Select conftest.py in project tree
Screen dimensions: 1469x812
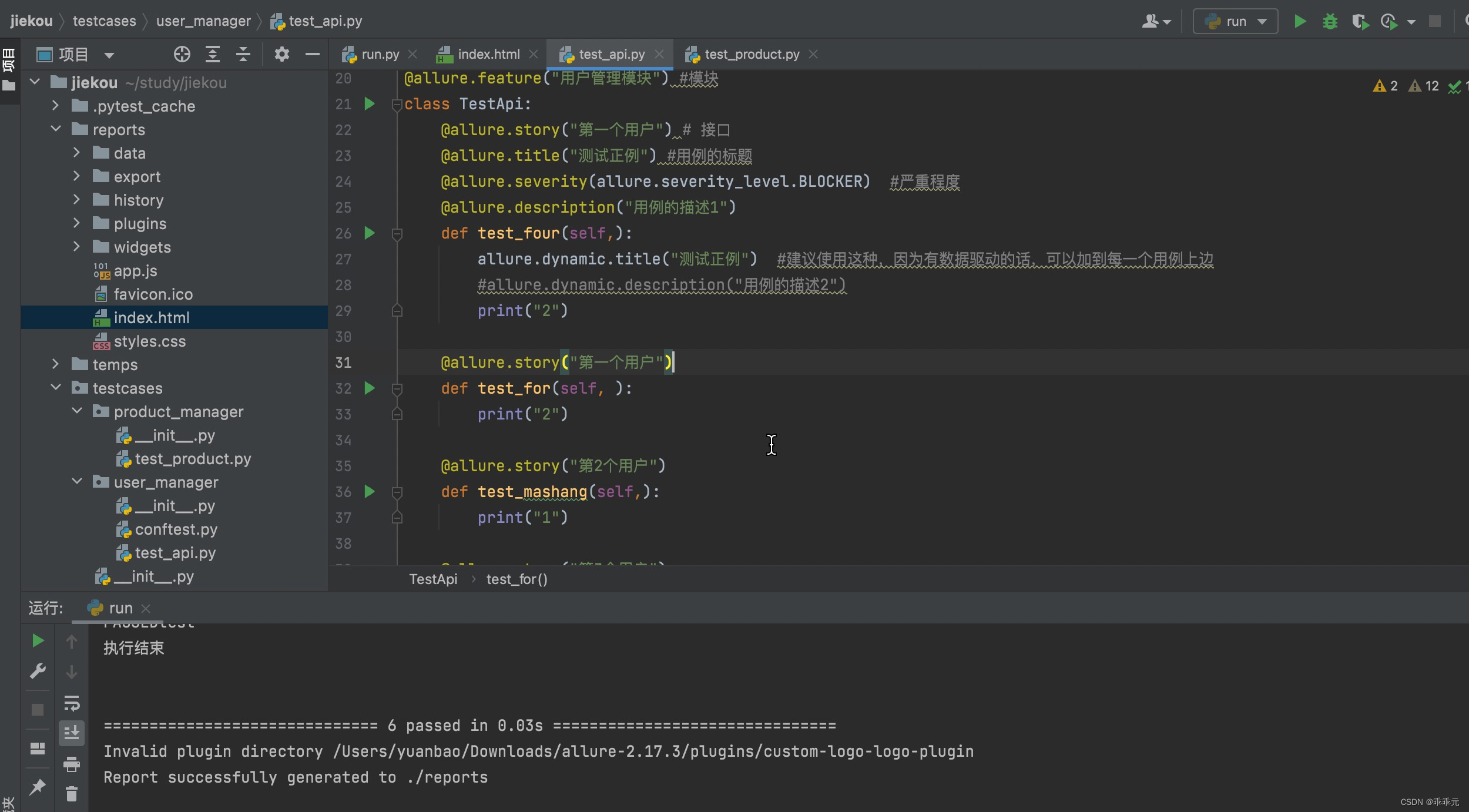(176, 529)
